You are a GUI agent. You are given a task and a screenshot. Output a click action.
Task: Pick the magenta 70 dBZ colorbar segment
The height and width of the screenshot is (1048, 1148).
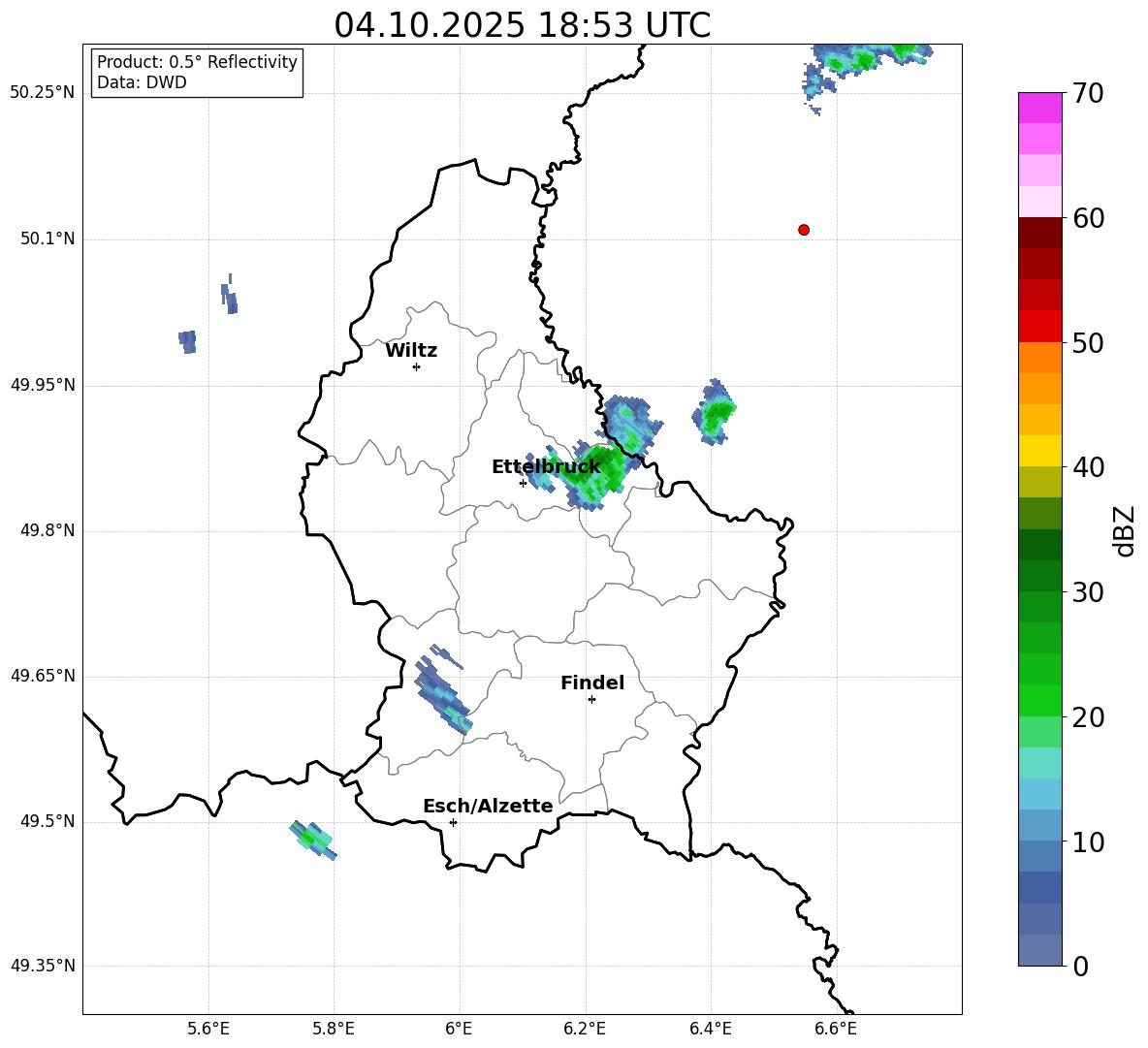click(x=1040, y=108)
